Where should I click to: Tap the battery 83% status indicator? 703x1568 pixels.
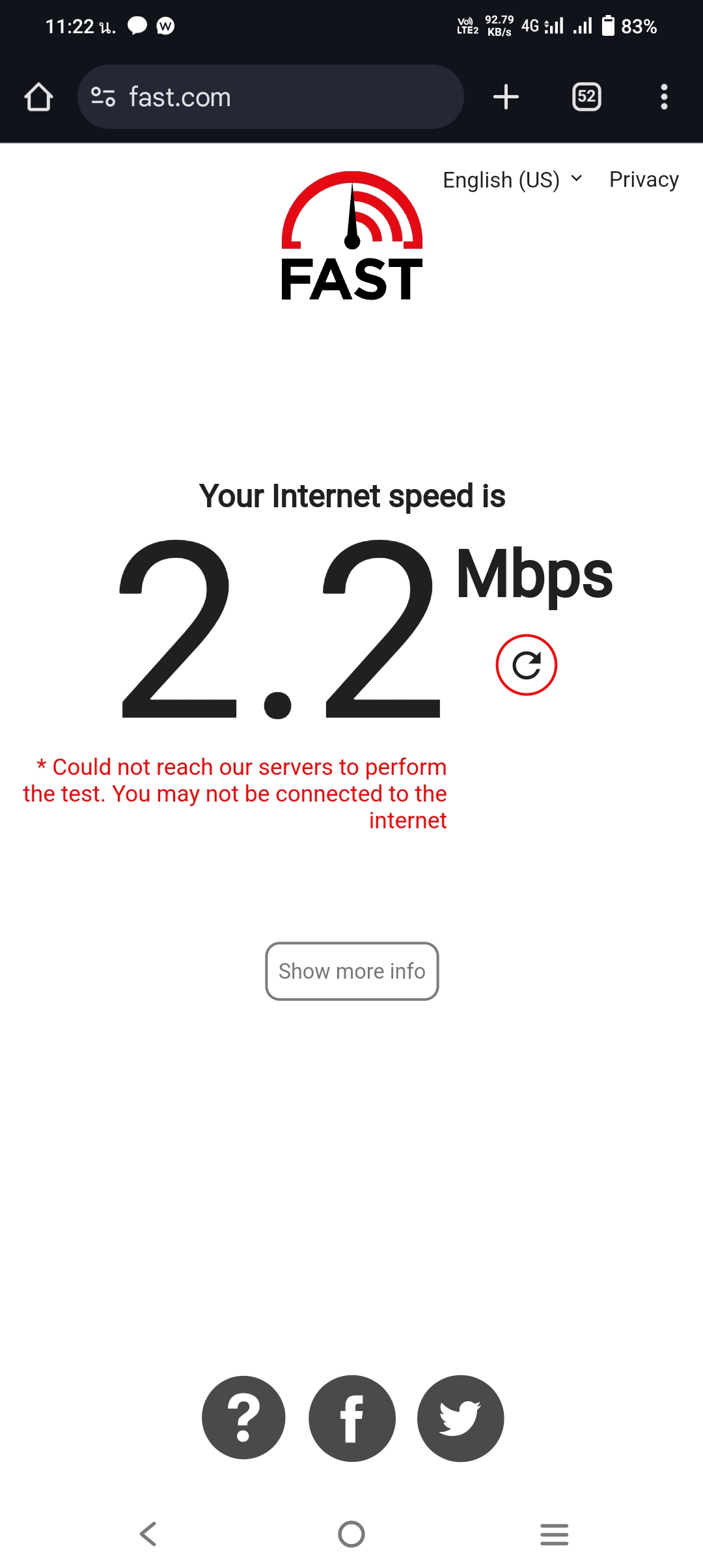tap(629, 26)
